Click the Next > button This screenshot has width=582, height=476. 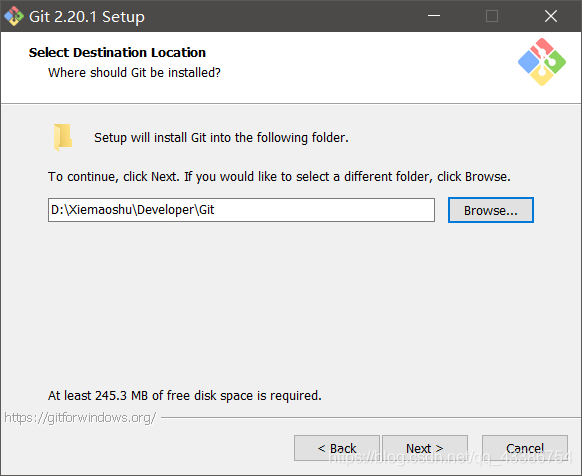tap(425, 448)
